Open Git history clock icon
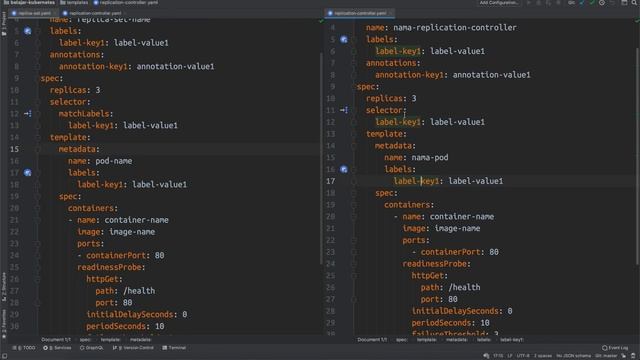 click(x=602, y=2)
